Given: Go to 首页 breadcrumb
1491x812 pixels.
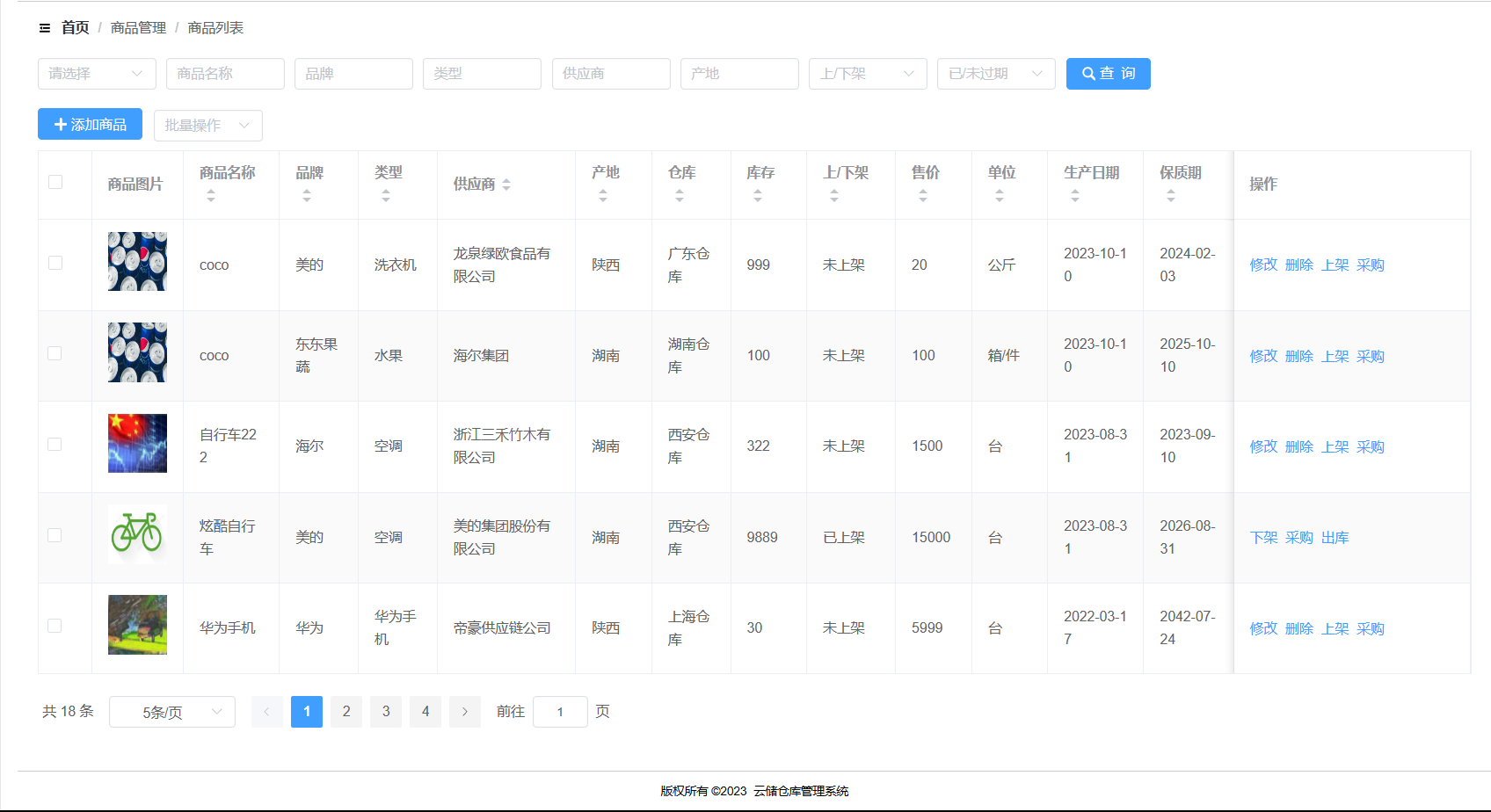Looking at the screenshot, I should coord(75,28).
